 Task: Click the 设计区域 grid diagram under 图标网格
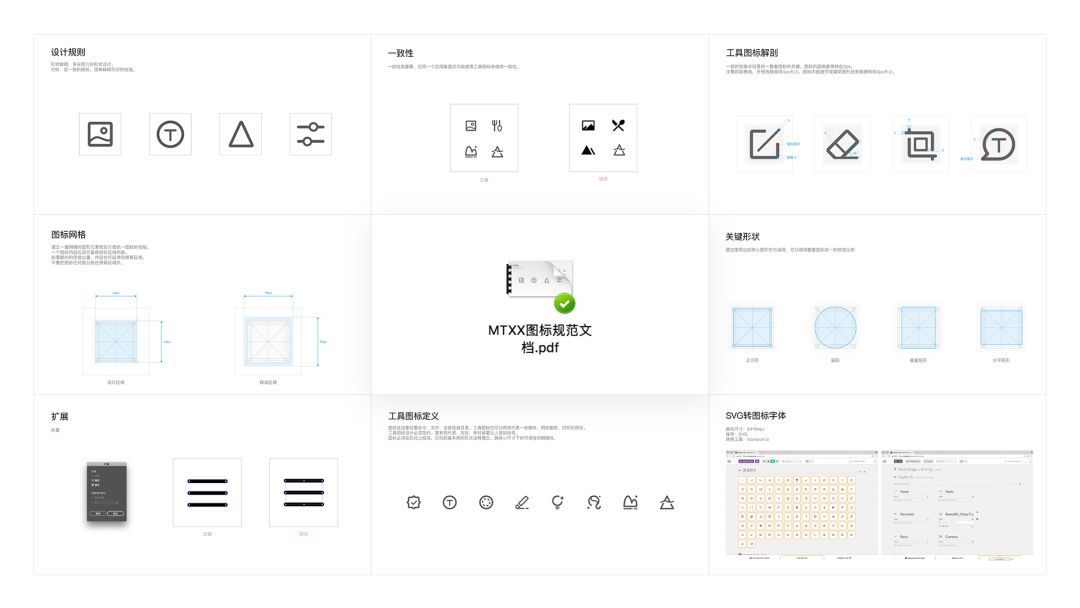(x=116, y=341)
